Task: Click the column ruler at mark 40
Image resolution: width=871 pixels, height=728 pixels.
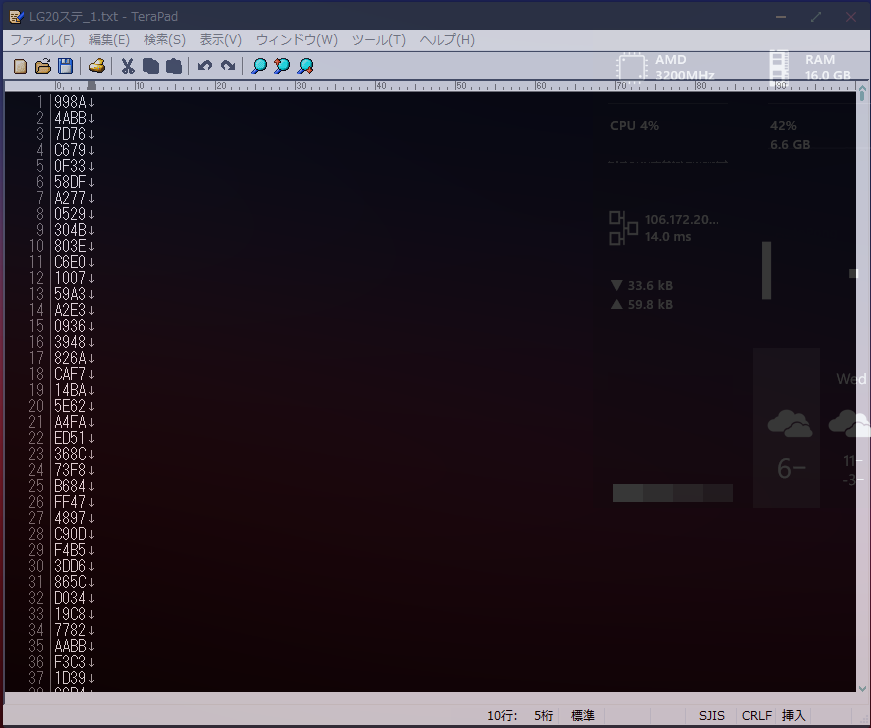Action: [x=381, y=86]
